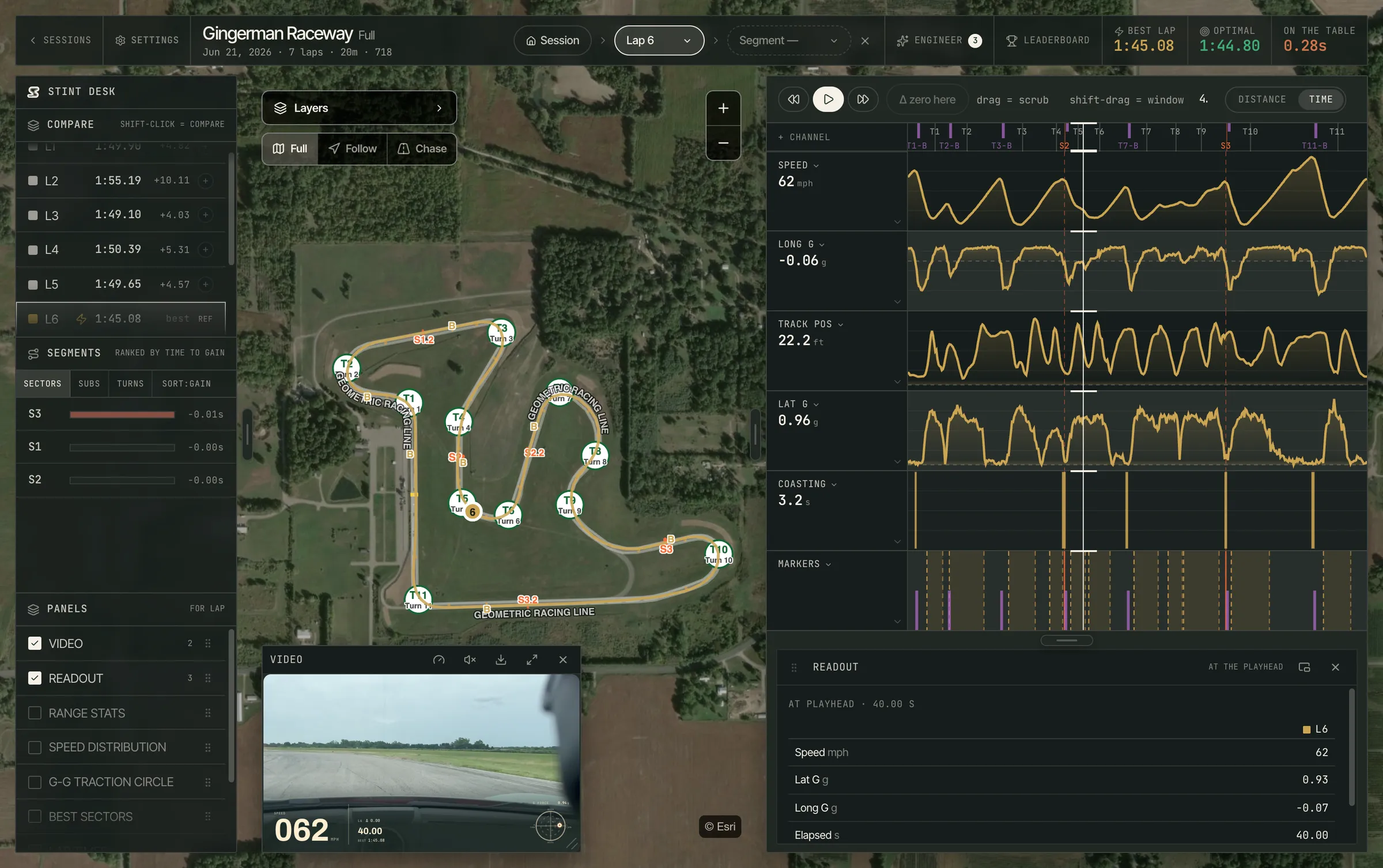Image resolution: width=1383 pixels, height=868 pixels.
Task: Click the rewind playback icon
Action: pyautogui.click(x=793, y=100)
